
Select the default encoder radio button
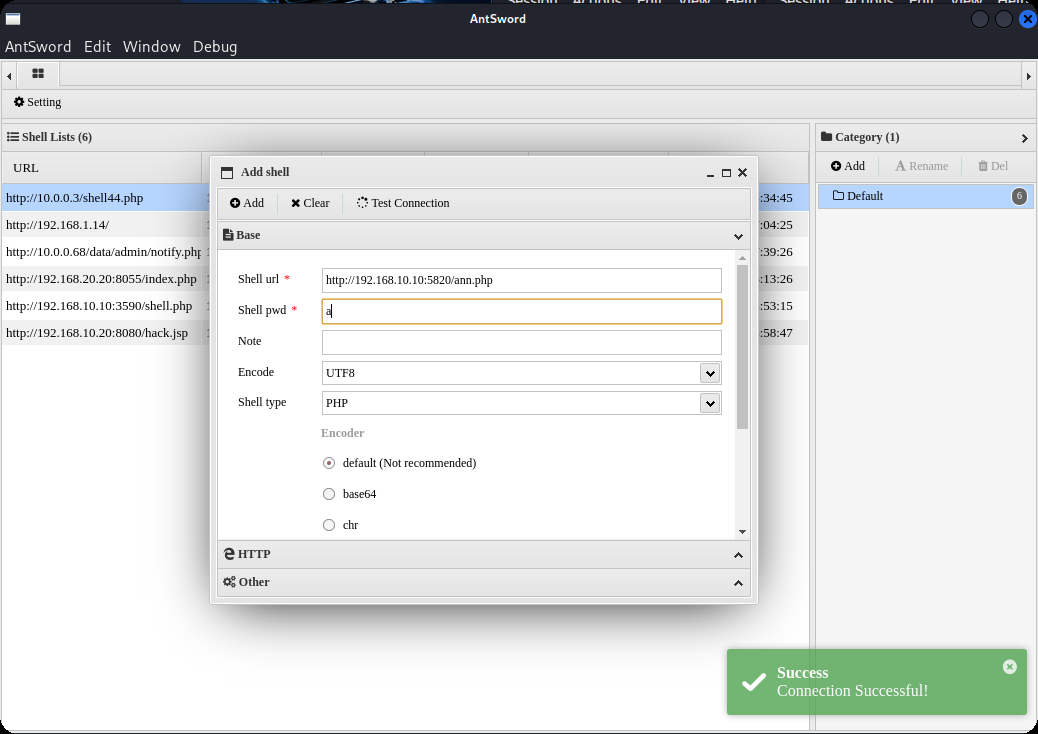pos(329,463)
